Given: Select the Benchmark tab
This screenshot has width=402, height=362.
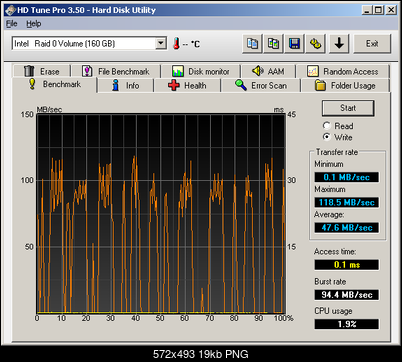Looking at the screenshot, I should (54, 84).
